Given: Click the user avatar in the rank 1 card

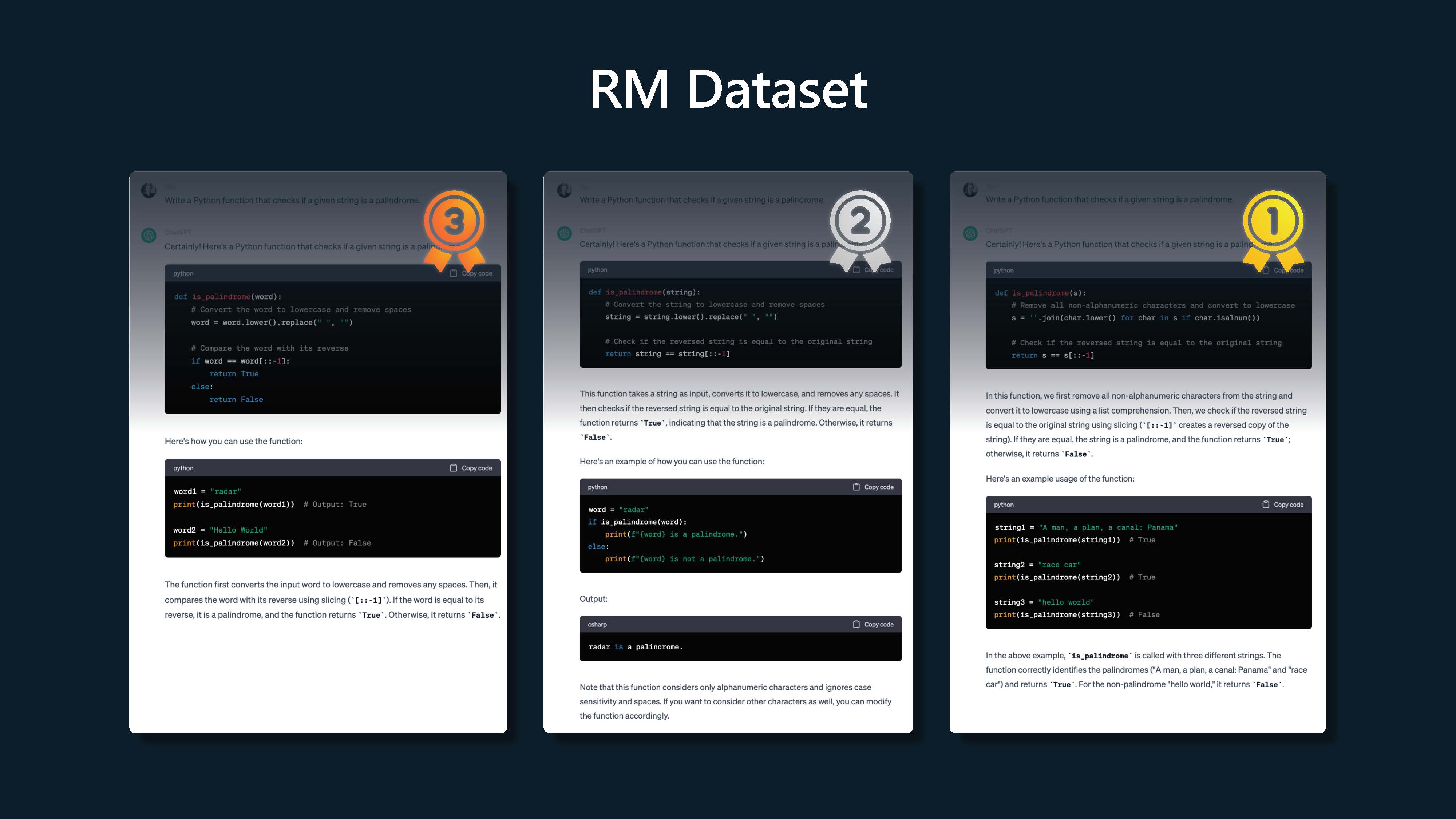Looking at the screenshot, I should pyautogui.click(x=970, y=190).
